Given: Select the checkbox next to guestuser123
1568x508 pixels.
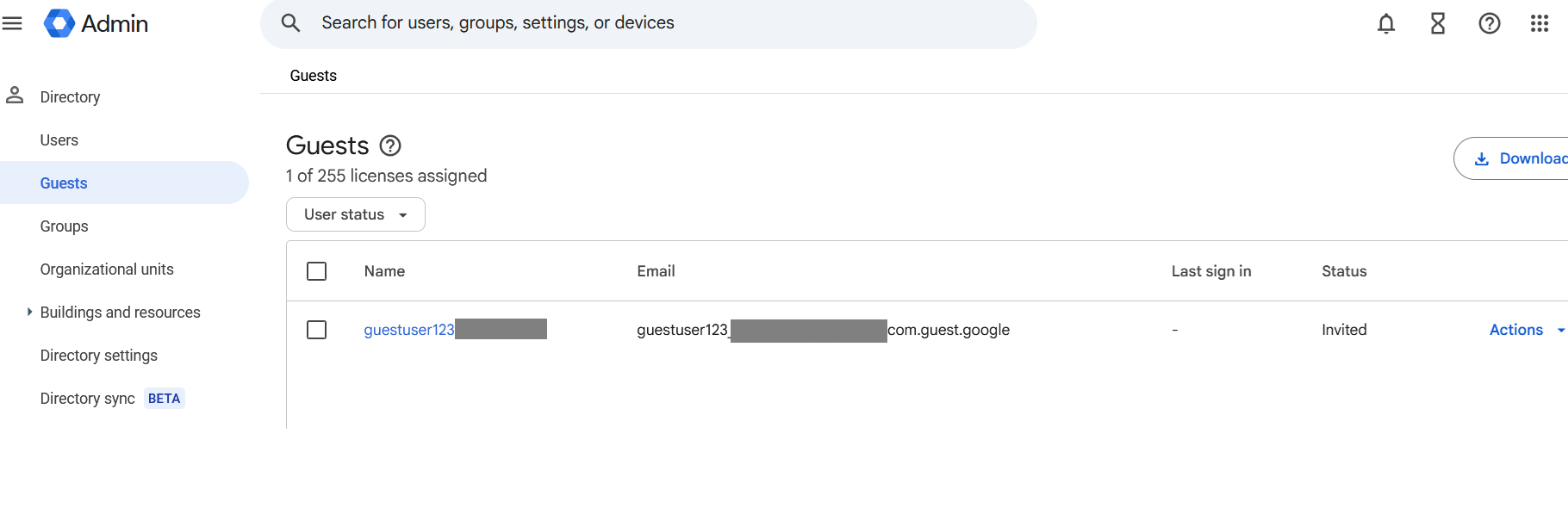Looking at the screenshot, I should coord(316,329).
